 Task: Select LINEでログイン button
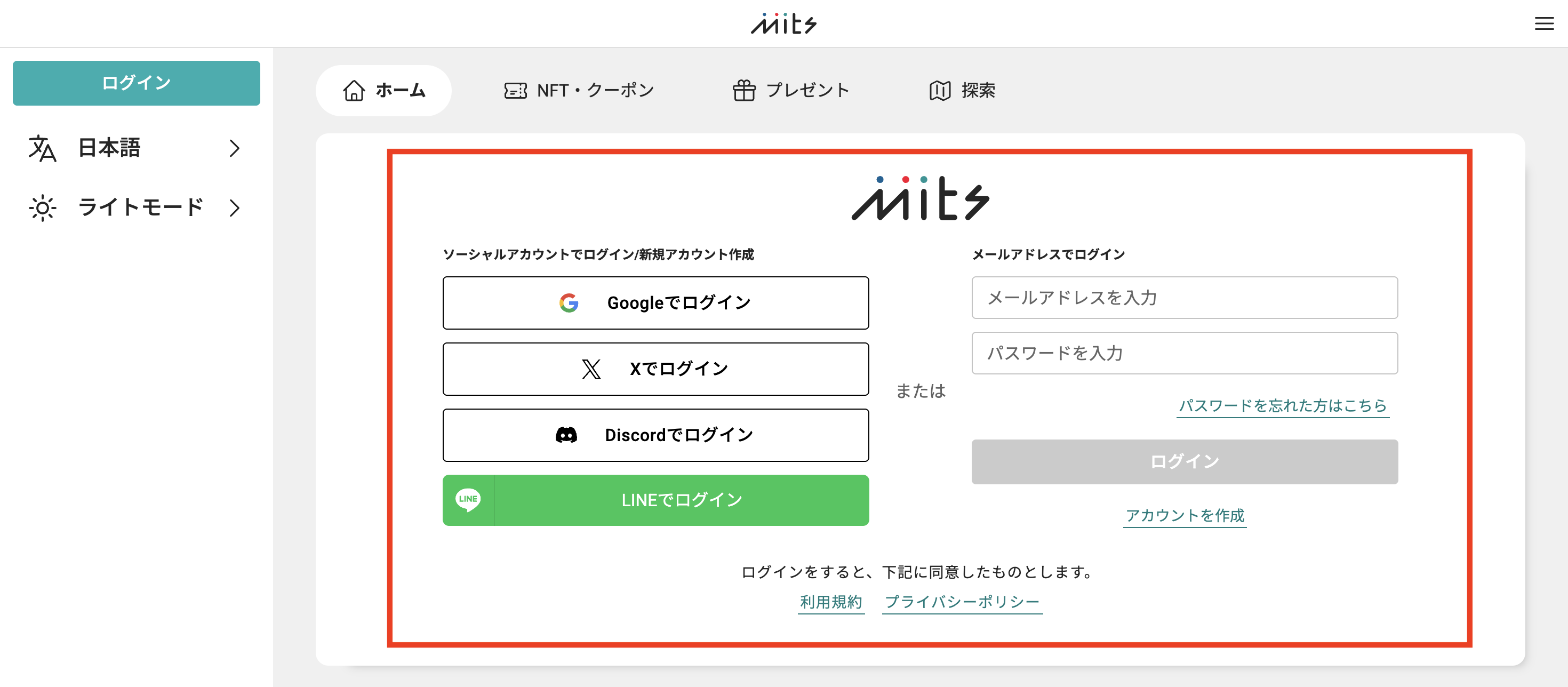point(655,500)
